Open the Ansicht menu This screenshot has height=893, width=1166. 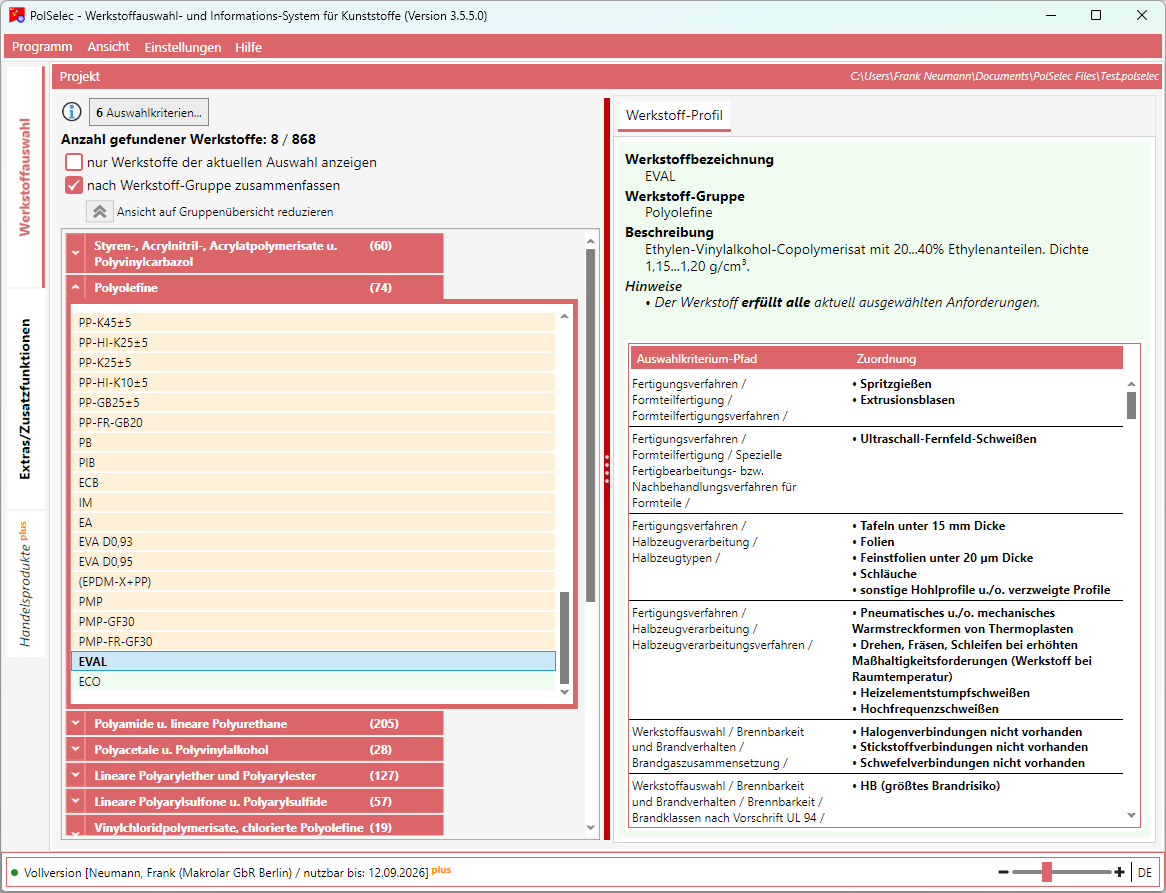click(109, 47)
